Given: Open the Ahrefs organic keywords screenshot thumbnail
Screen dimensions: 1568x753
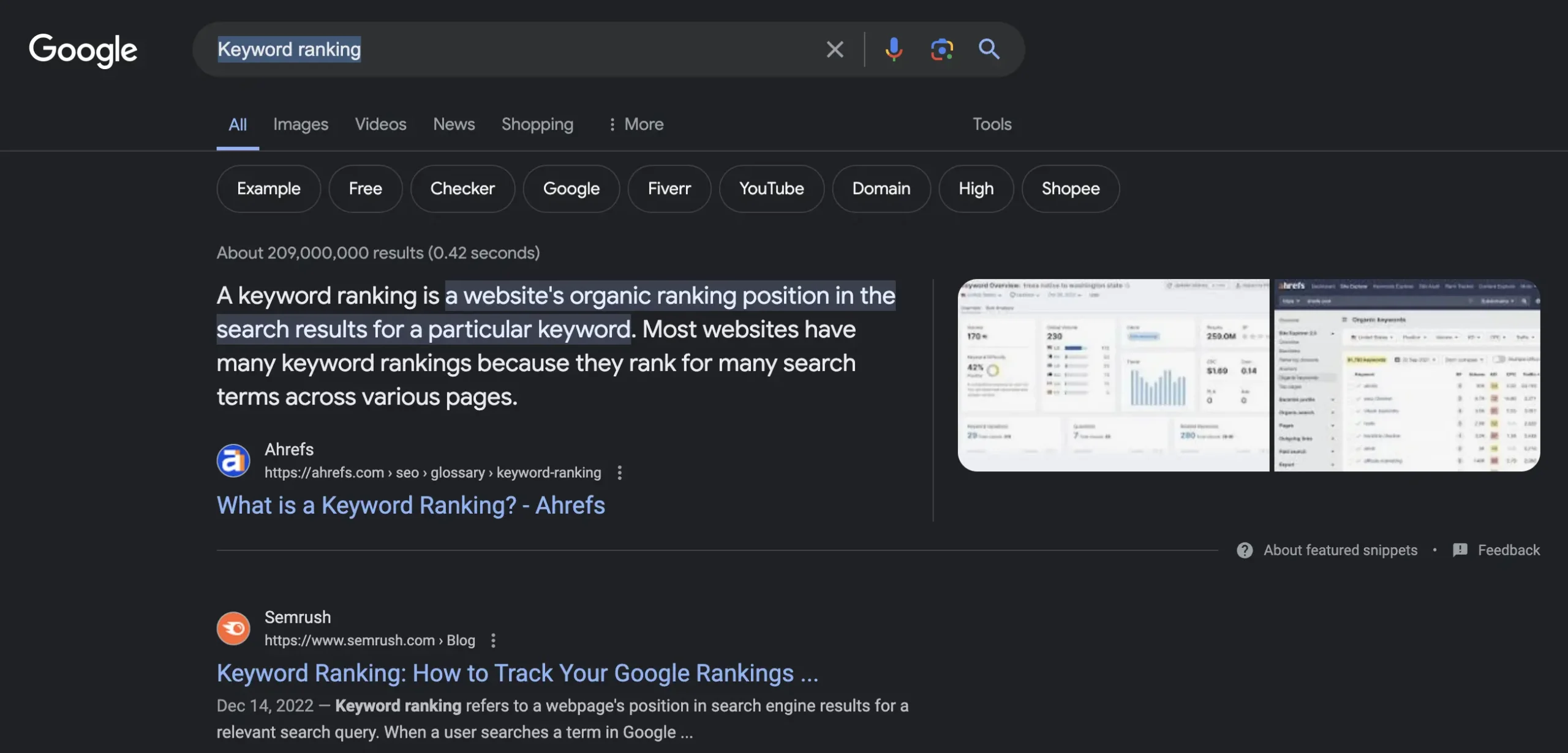Looking at the screenshot, I should 1407,375.
